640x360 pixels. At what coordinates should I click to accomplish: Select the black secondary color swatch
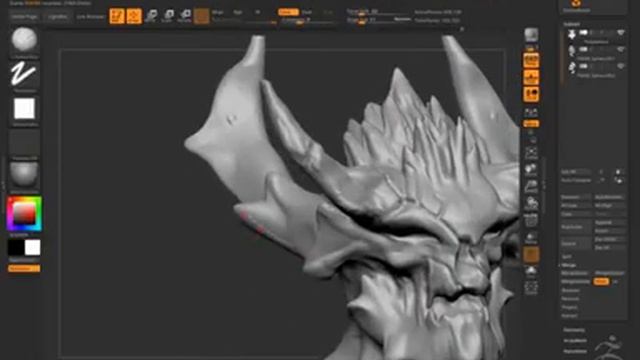[16, 247]
